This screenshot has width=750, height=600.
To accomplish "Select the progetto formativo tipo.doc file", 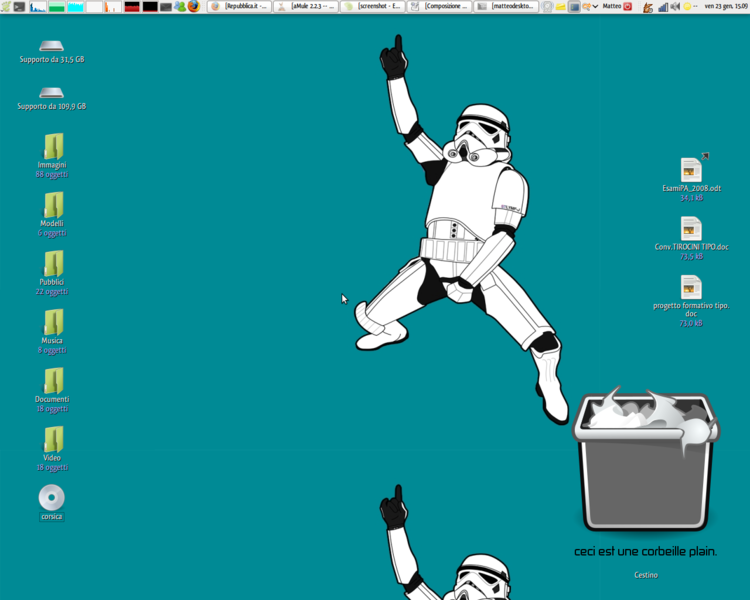I will [692, 301].
